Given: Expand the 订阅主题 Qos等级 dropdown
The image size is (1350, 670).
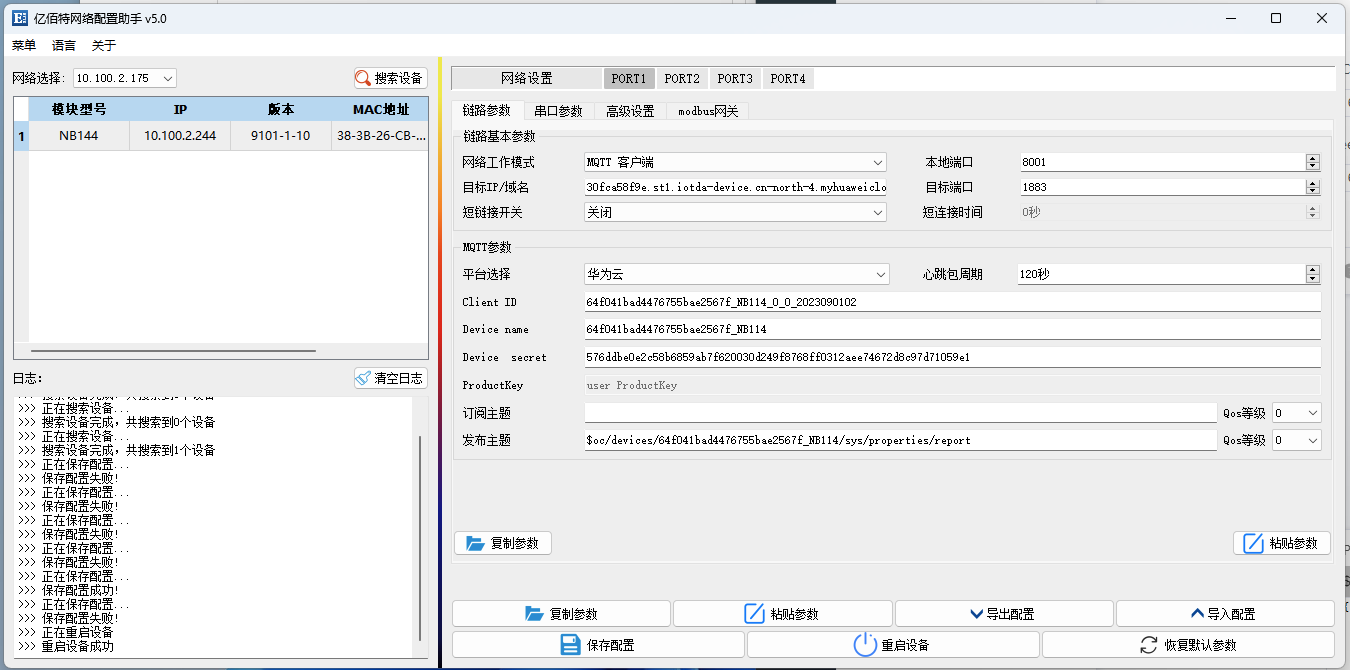Looking at the screenshot, I should point(1296,413).
